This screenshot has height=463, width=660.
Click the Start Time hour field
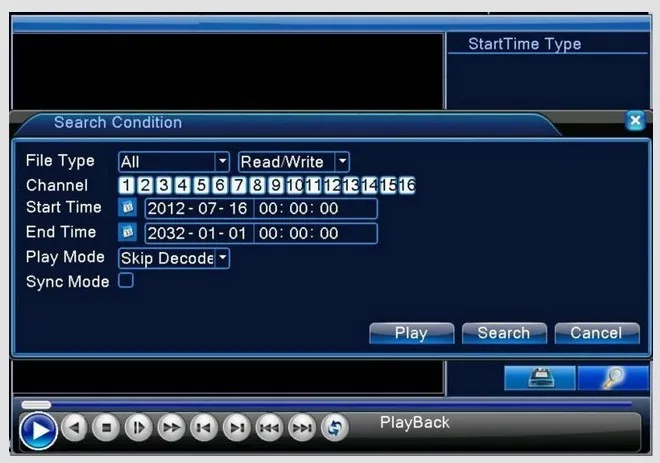pos(266,209)
